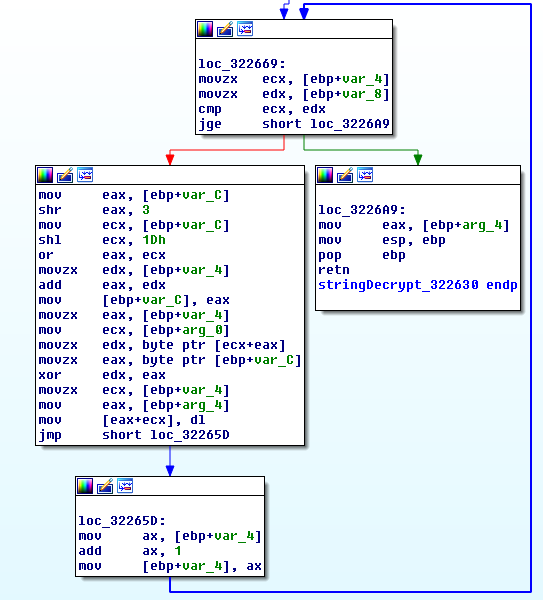Screen dimensions: 543x600
Task: Click edit pencil icon on loc_322669 block
Action: point(225,29)
